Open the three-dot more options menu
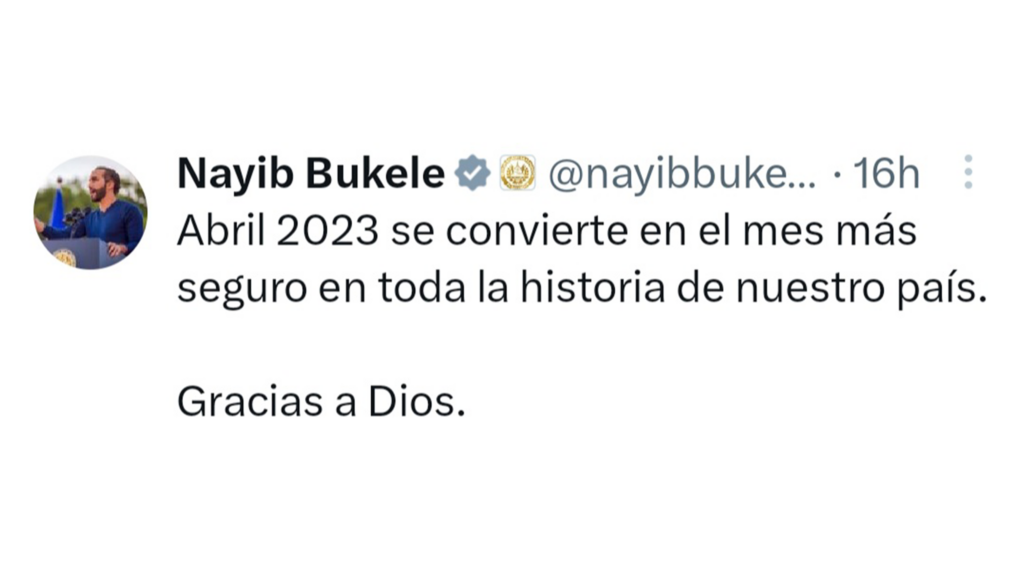The width and height of the screenshot is (1024, 576). (x=968, y=172)
